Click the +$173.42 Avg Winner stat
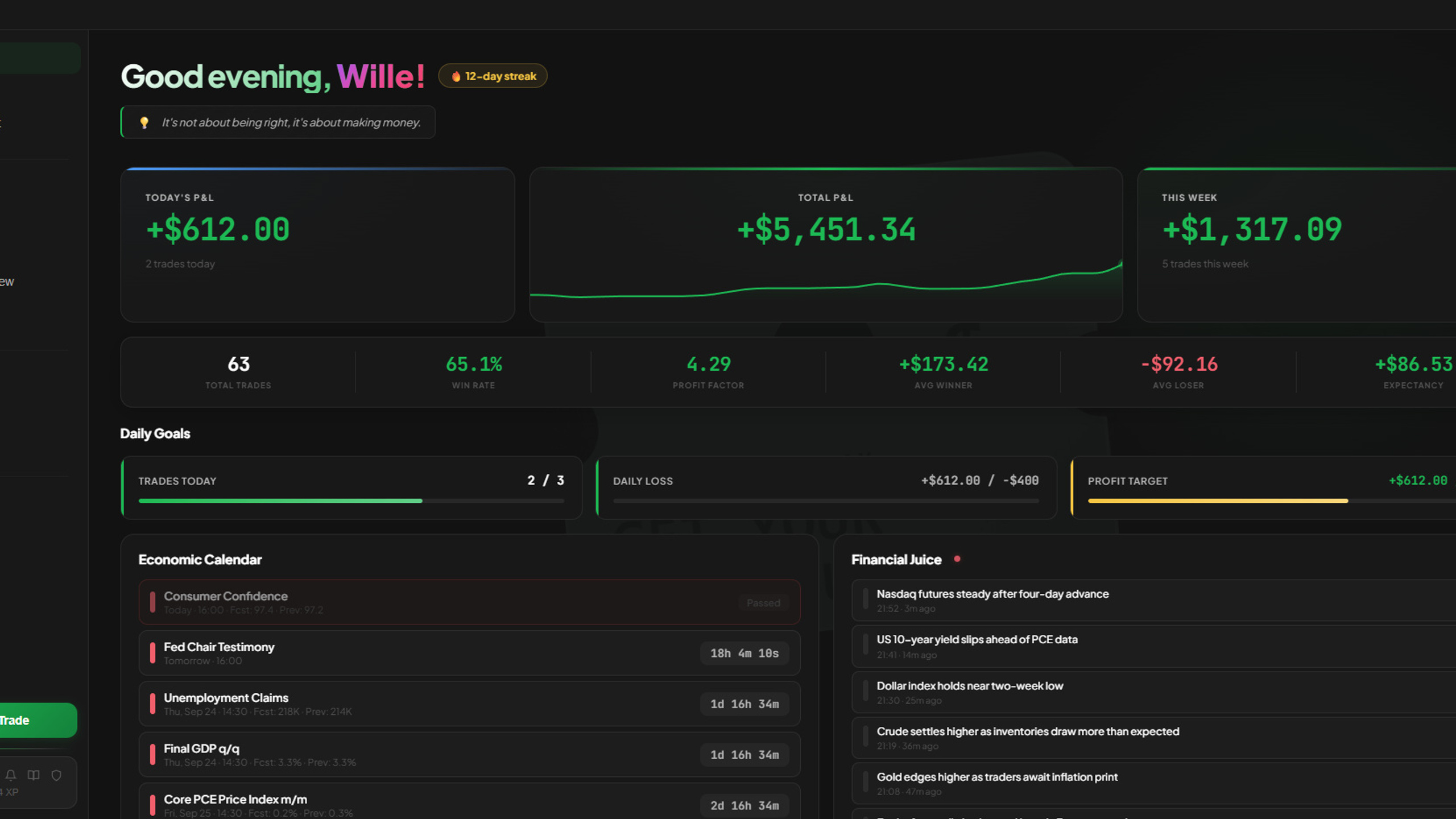Viewport: 1456px width, 819px height. pyautogui.click(x=944, y=372)
